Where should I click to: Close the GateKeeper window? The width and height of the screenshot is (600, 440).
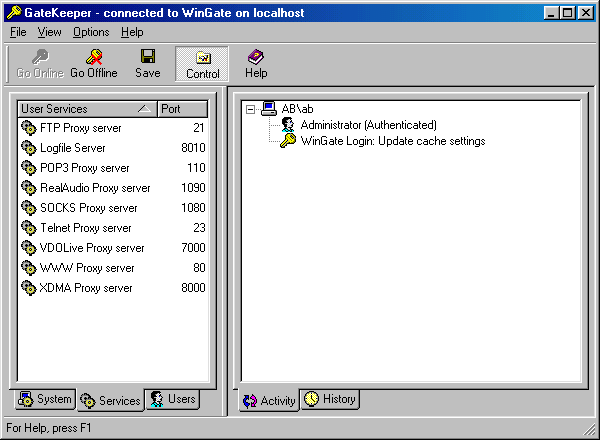(585, 13)
